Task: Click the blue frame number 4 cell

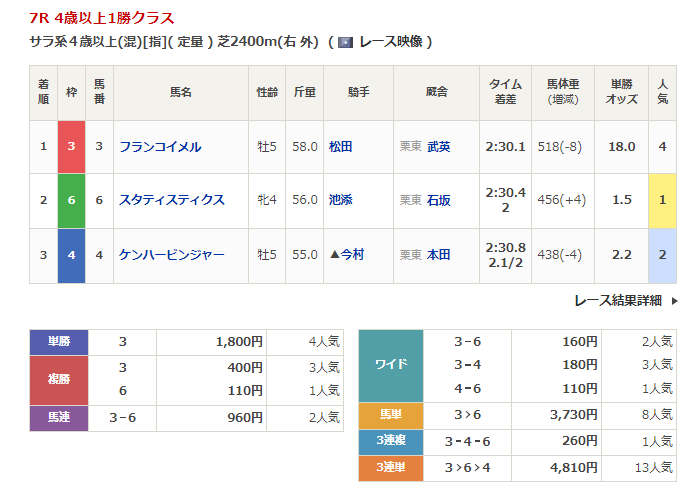Action: click(71, 255)
